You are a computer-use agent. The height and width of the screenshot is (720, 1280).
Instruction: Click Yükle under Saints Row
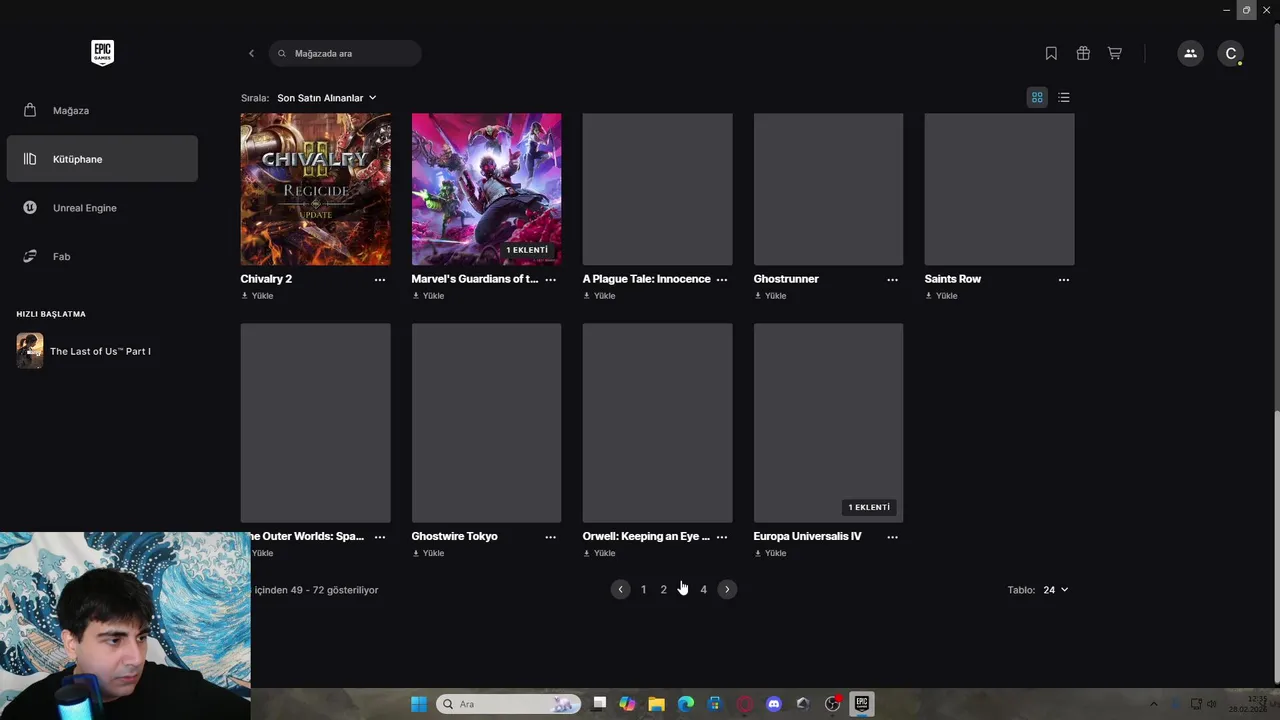point(941,296)
